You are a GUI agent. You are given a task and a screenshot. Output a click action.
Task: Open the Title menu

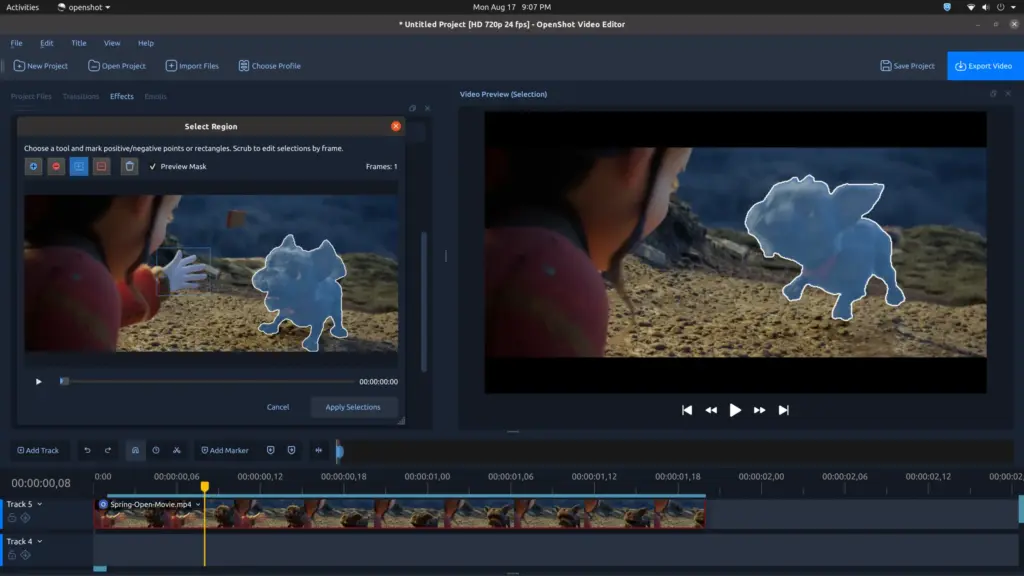(x=78, y=43)
